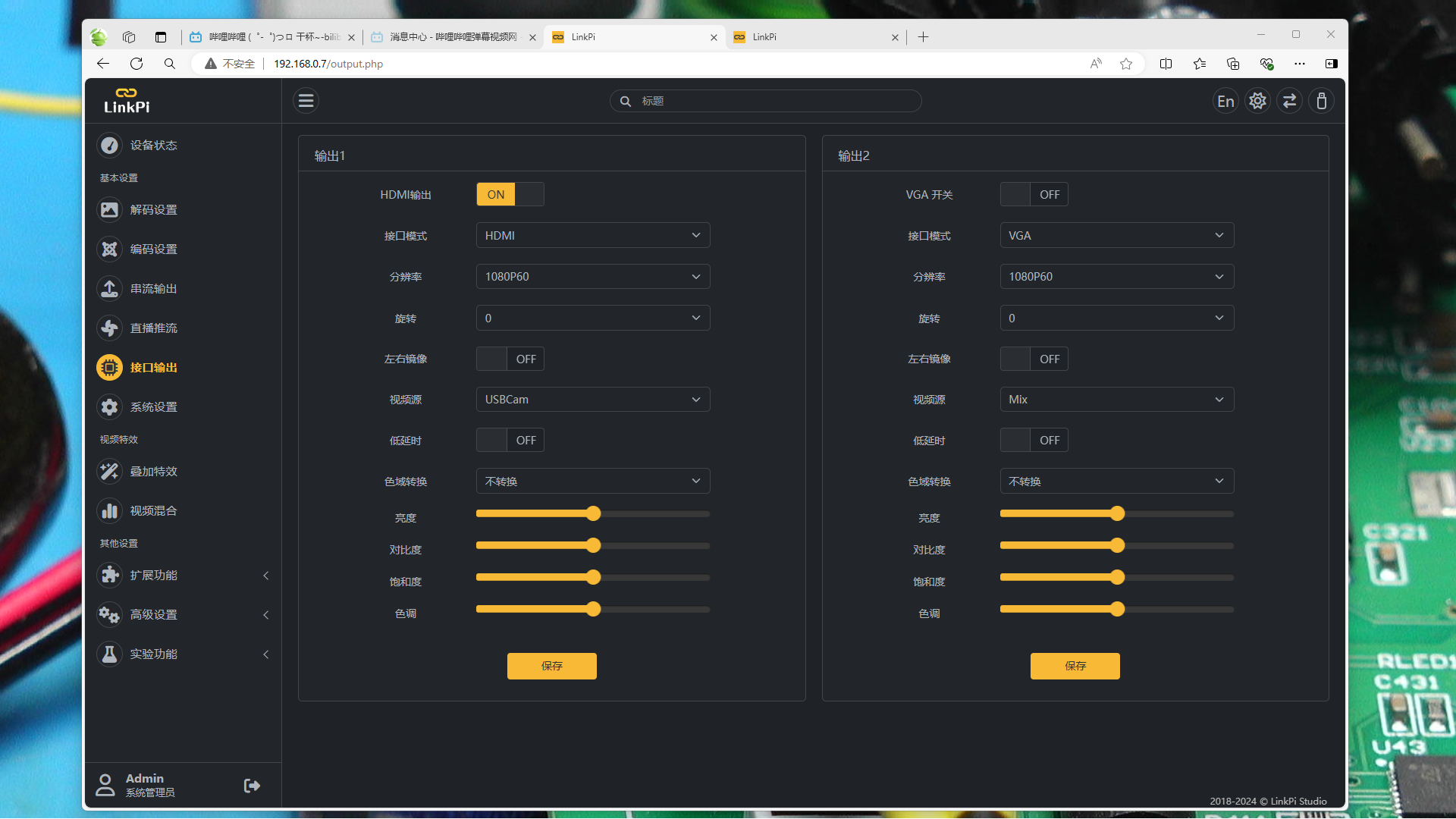1456x819 pixels.
Task: Click 保存 button under output 1
Action: click(x=551, y=666)
